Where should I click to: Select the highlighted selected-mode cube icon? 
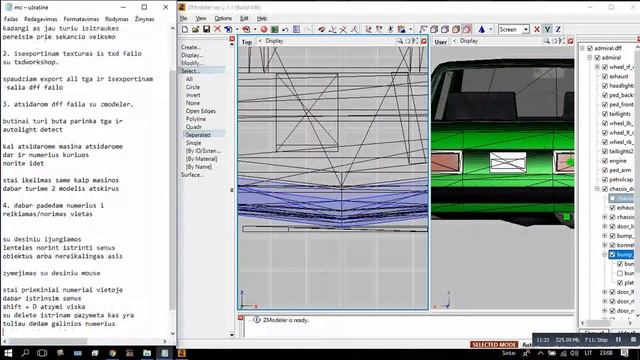(x=467, y=29)
